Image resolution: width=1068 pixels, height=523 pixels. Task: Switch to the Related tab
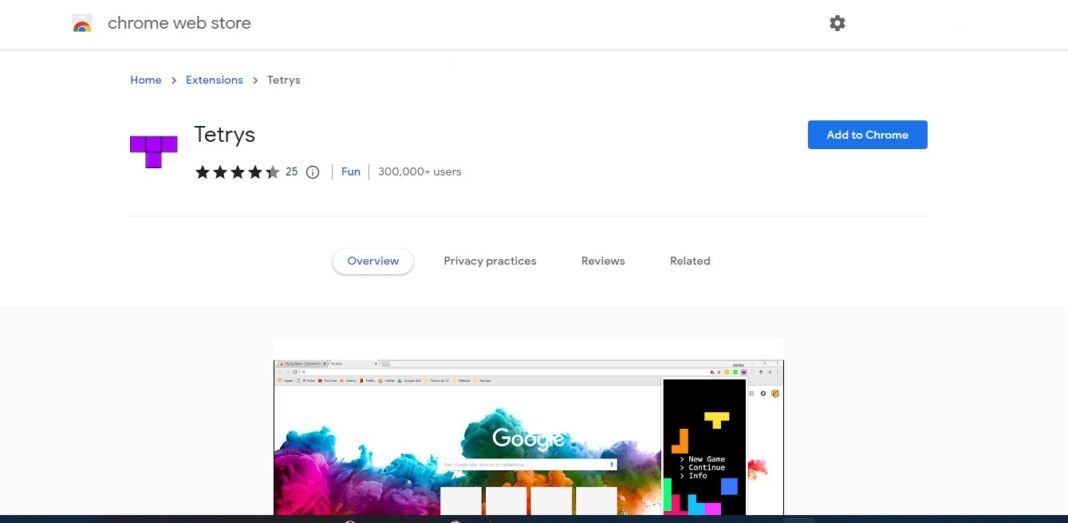(690, 261)
